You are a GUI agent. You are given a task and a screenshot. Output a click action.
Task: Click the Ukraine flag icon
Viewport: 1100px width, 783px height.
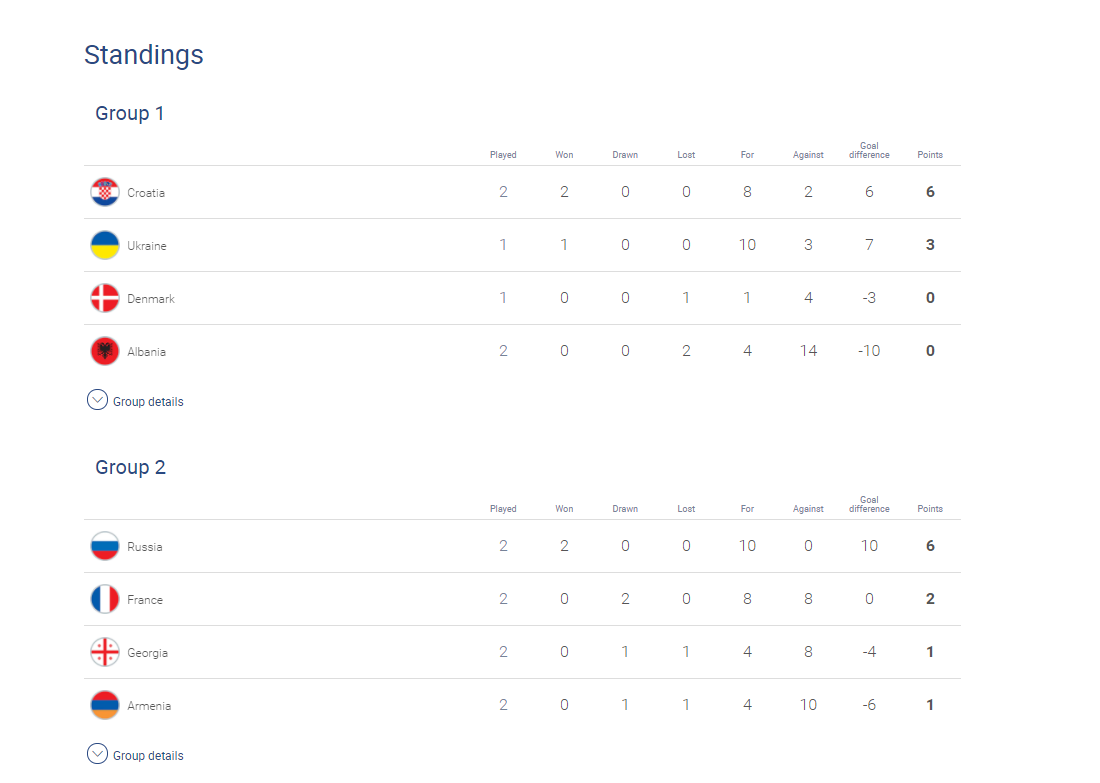point(105,245)
